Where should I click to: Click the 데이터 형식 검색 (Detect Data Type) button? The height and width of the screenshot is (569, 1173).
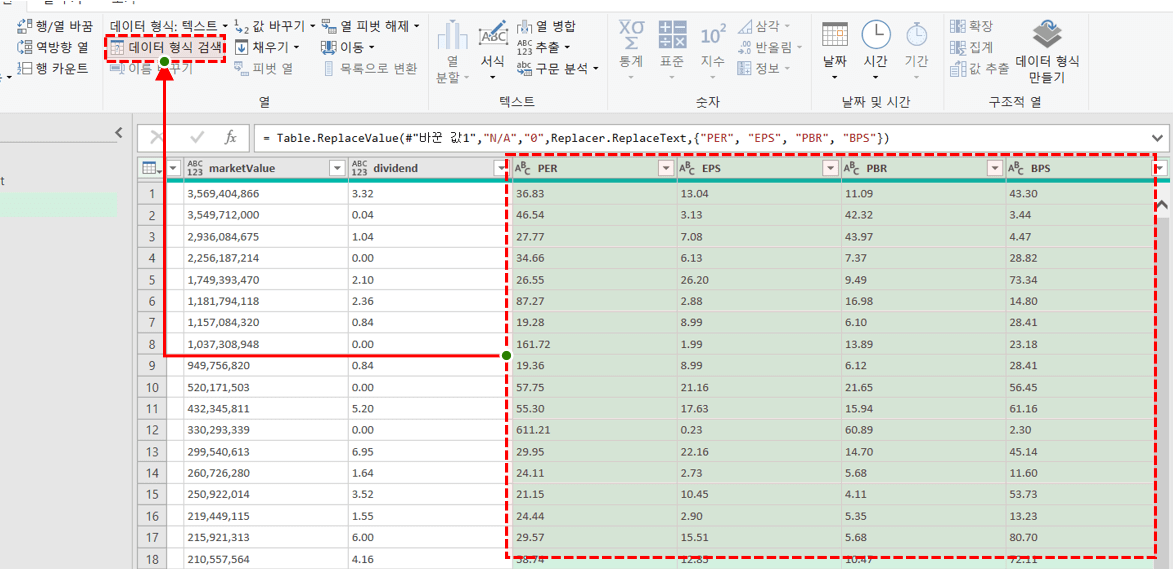[166, 47]
